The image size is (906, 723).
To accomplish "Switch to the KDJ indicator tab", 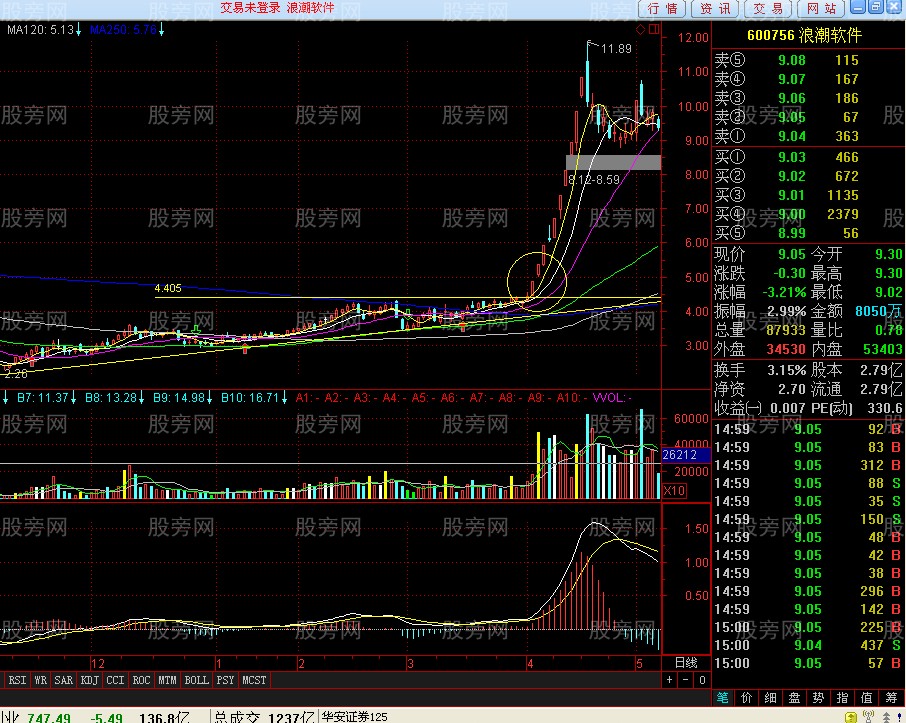I will point(90,680).
